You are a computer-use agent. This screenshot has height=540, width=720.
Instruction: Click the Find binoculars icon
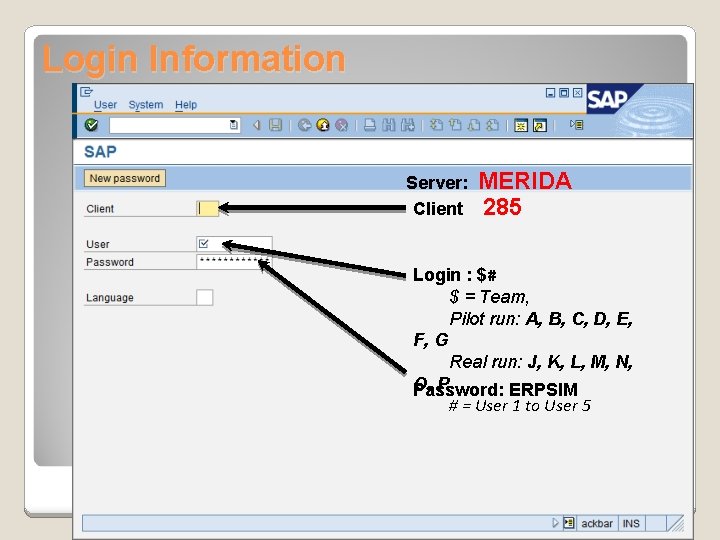coord(388,125)
